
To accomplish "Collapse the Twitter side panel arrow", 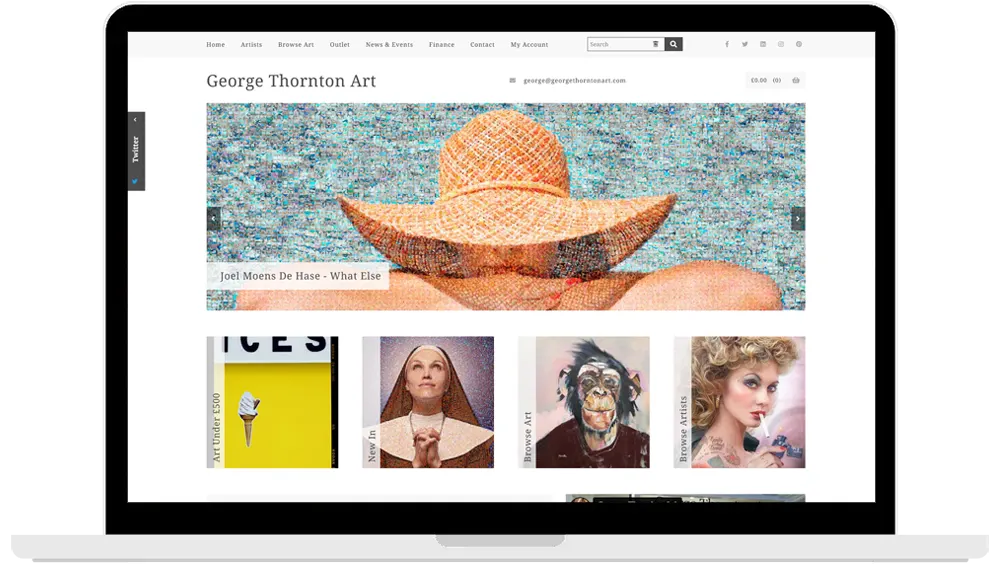I will tap(135, 119).
